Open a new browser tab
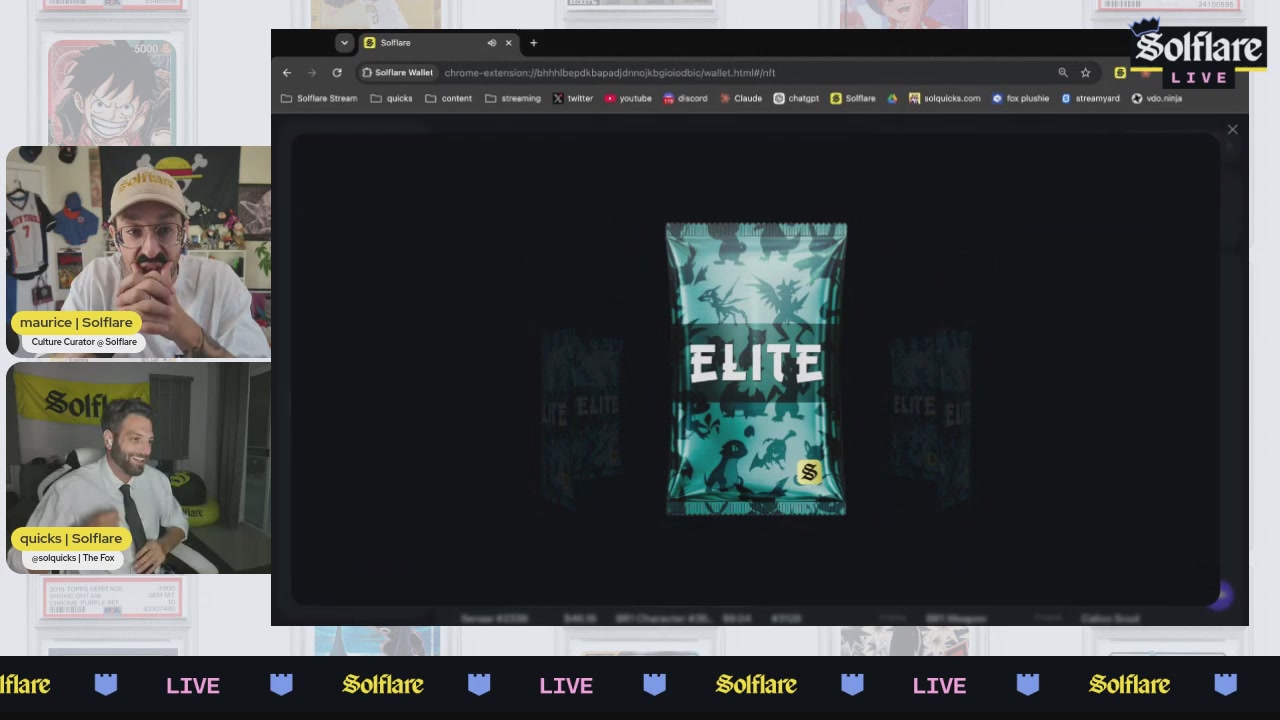The height and width of the screenshot is (720, 1280). tap(533, 43)
